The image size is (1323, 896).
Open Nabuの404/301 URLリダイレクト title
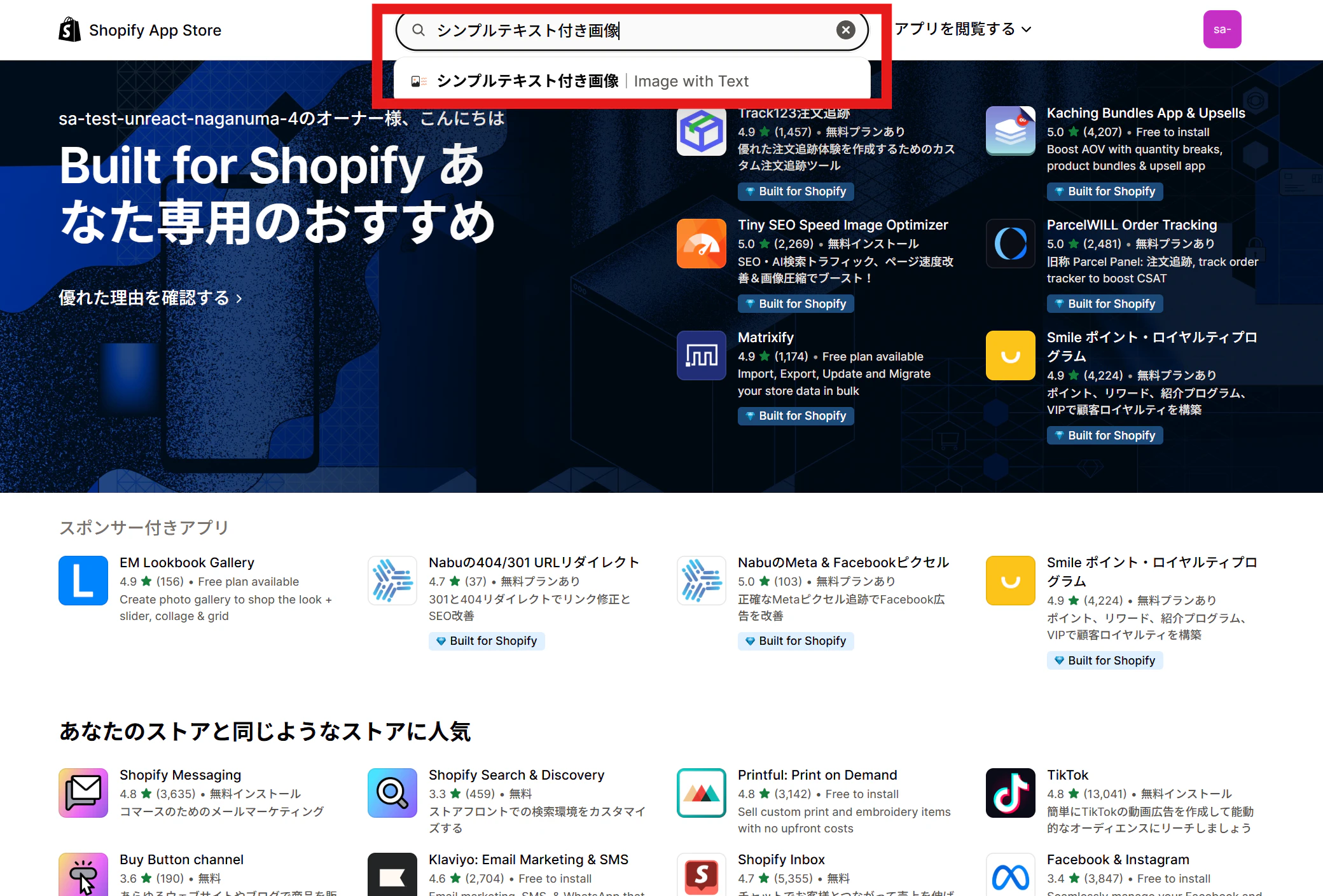534,563
